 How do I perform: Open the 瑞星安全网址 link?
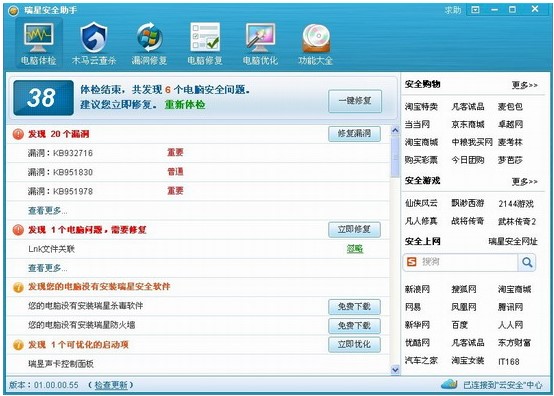tap(513, 242)
